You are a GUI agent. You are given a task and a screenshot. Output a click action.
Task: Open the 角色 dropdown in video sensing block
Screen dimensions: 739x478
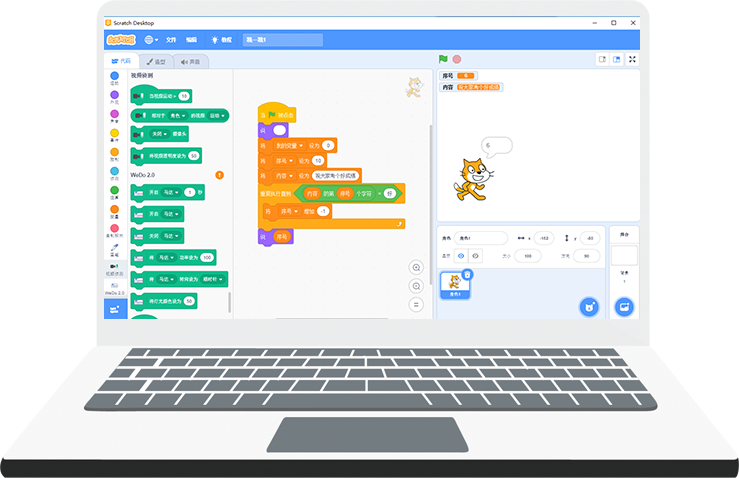pyautogui.click(x=178, y=115)
